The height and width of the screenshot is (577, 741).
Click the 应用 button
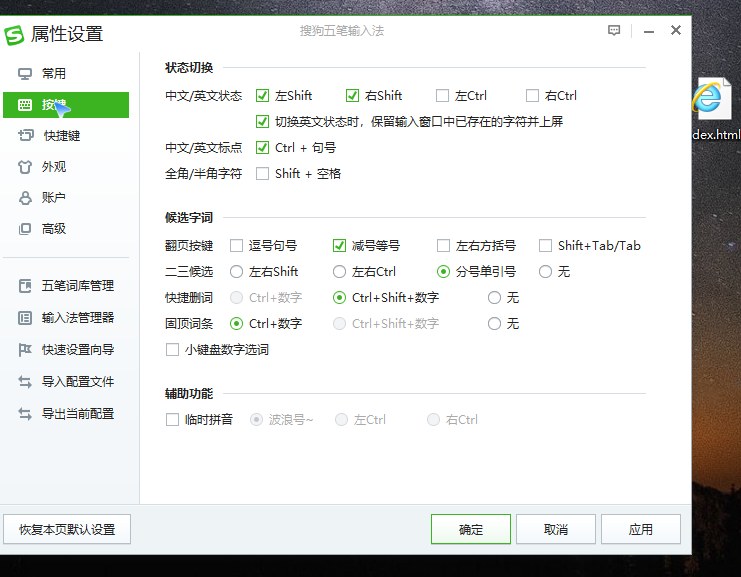[x=641, y=529]
